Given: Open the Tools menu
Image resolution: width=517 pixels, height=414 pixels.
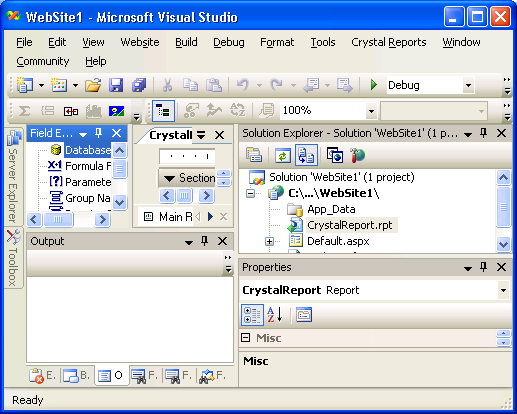Looking at the screenshot, I should pos(323,42).
